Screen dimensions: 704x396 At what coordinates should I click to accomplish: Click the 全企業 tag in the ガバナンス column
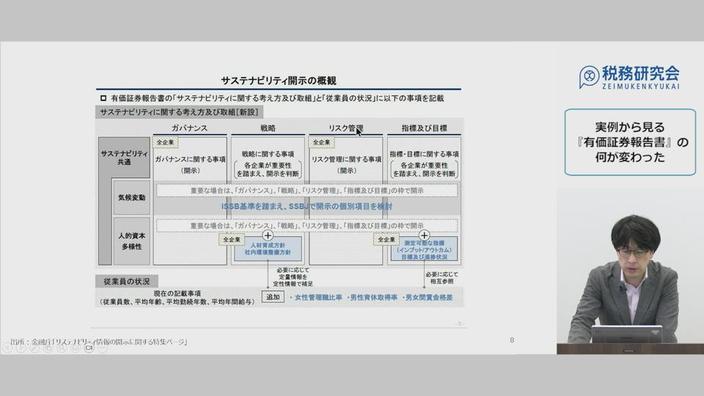click(x=165, y=142)
